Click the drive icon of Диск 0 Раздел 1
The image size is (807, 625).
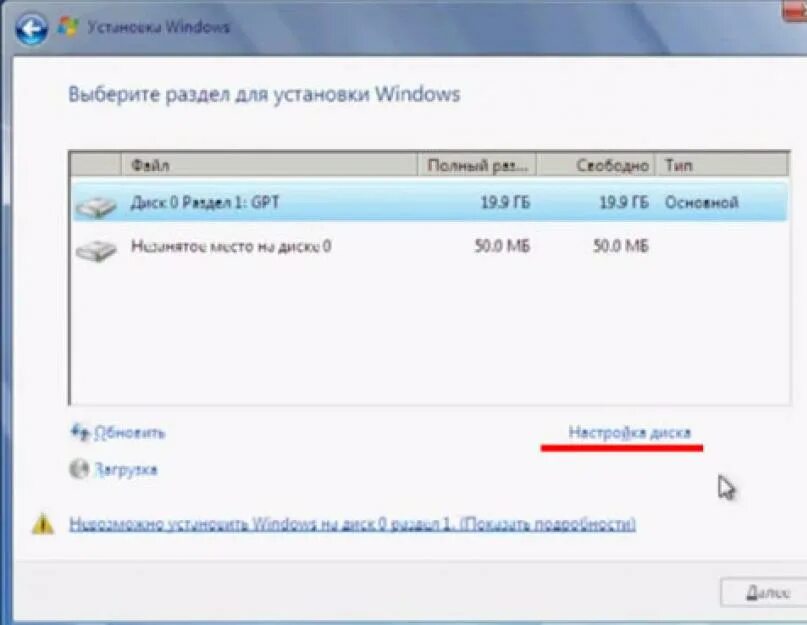tap(96, 207)
